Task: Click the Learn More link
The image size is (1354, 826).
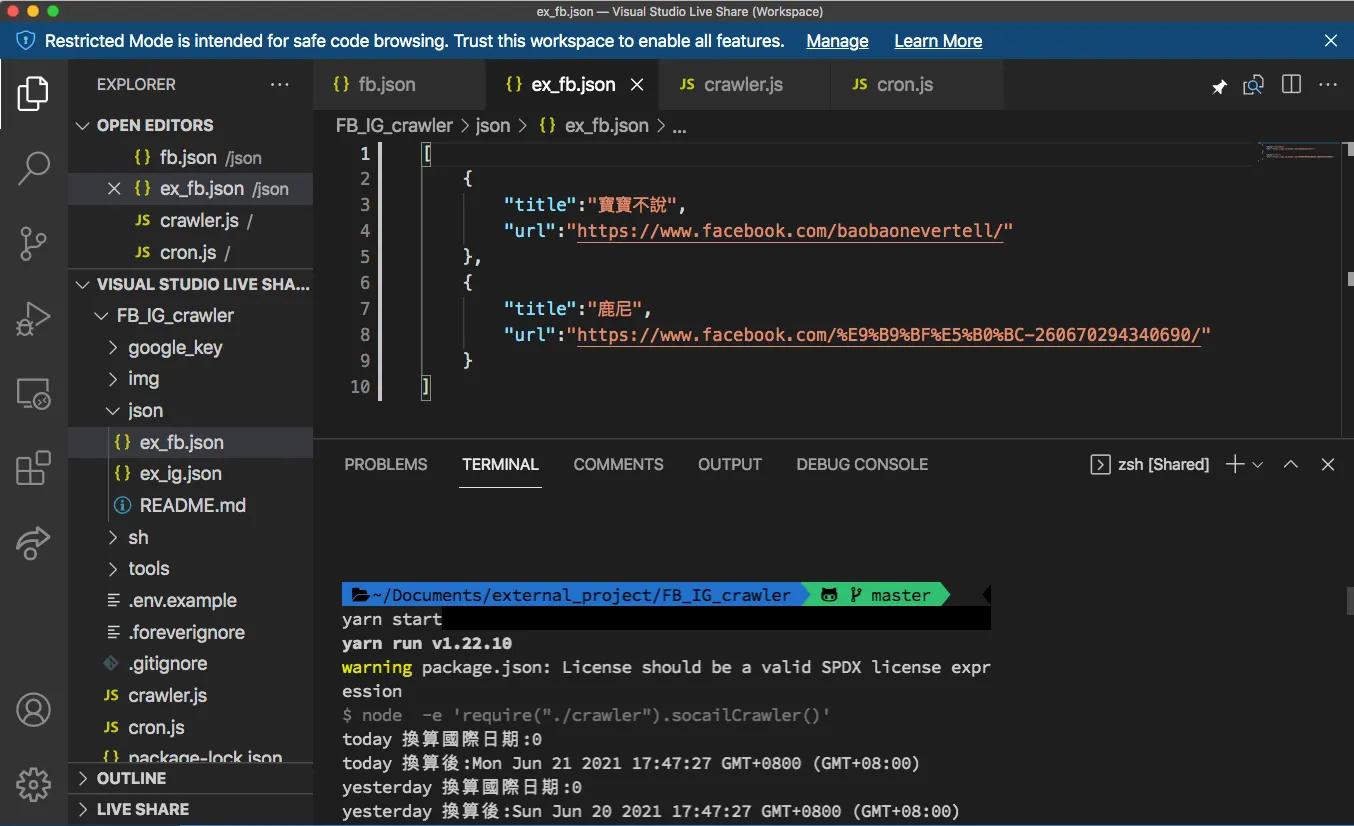Action: point(938,41)
